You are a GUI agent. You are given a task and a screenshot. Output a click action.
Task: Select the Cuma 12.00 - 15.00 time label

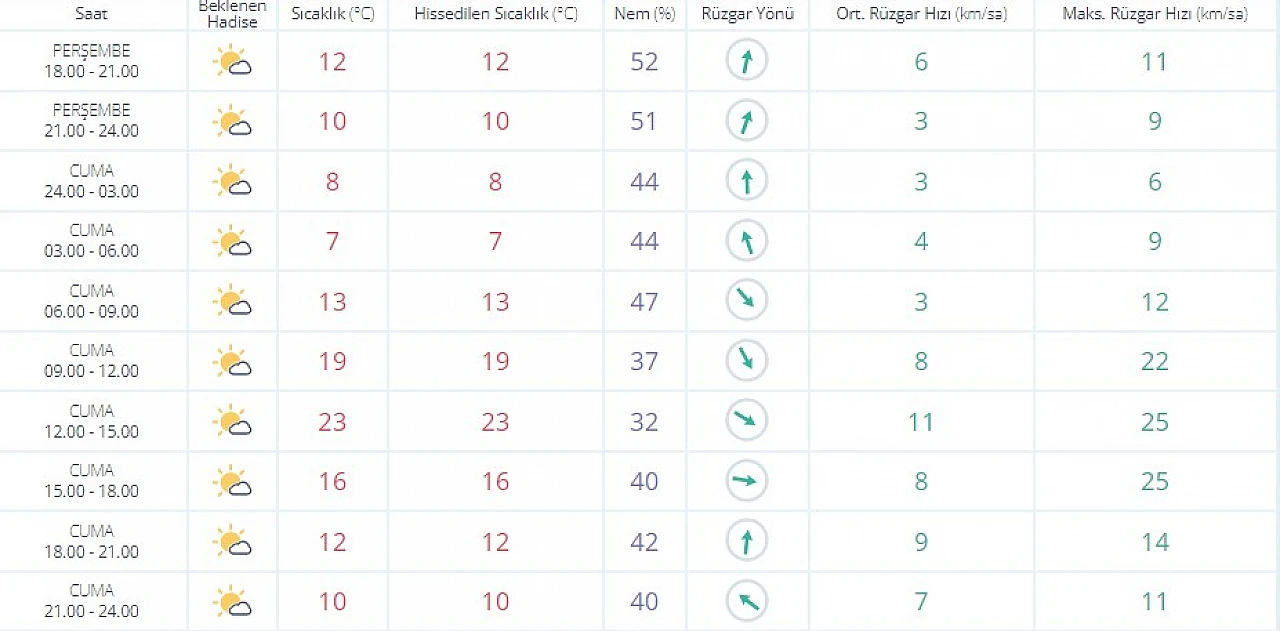coord(92,421)
